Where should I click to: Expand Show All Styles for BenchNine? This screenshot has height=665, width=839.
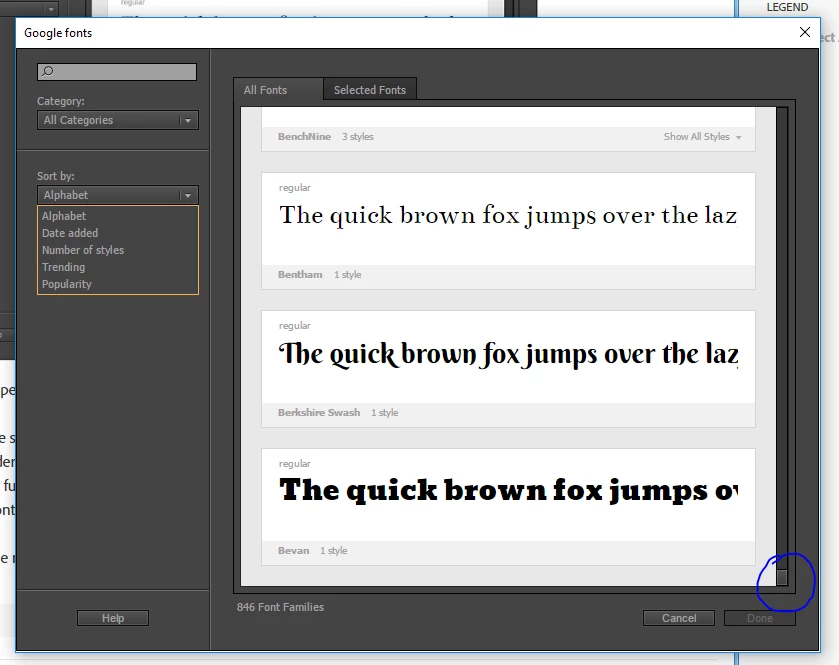click(702, 136)
